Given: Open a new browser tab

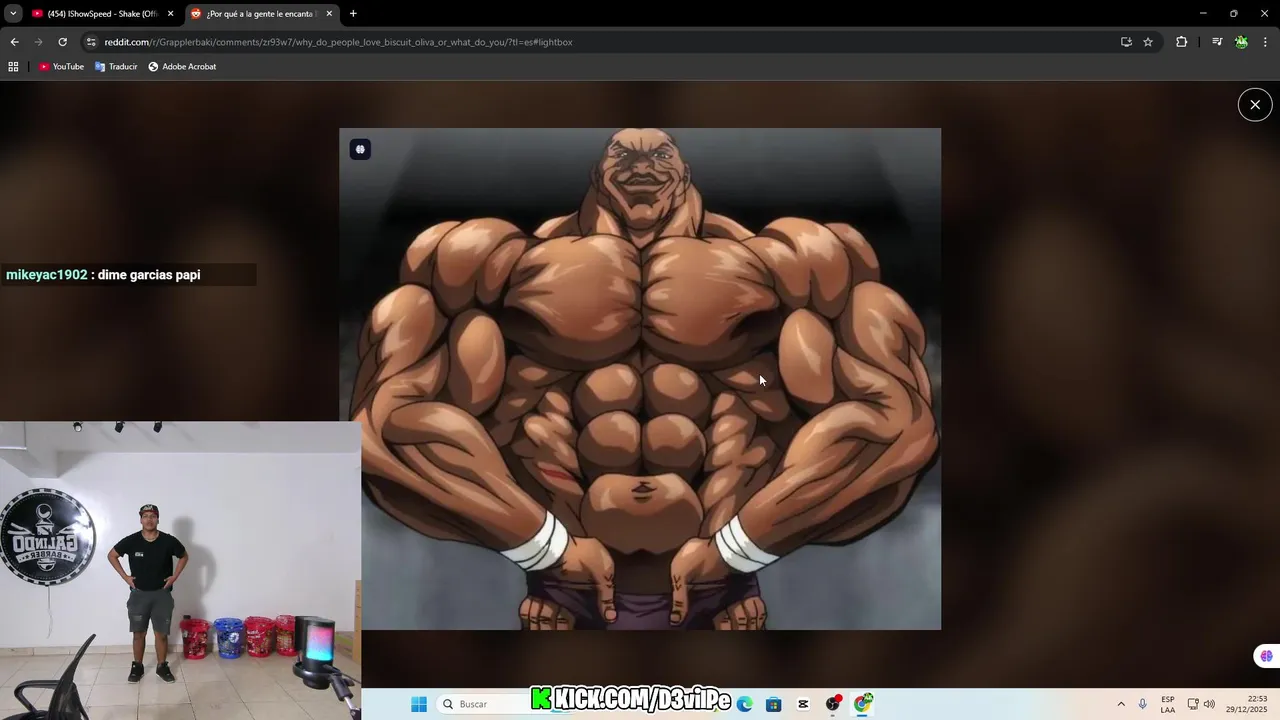Looking at the screenshot, I should tap(353, 14).
